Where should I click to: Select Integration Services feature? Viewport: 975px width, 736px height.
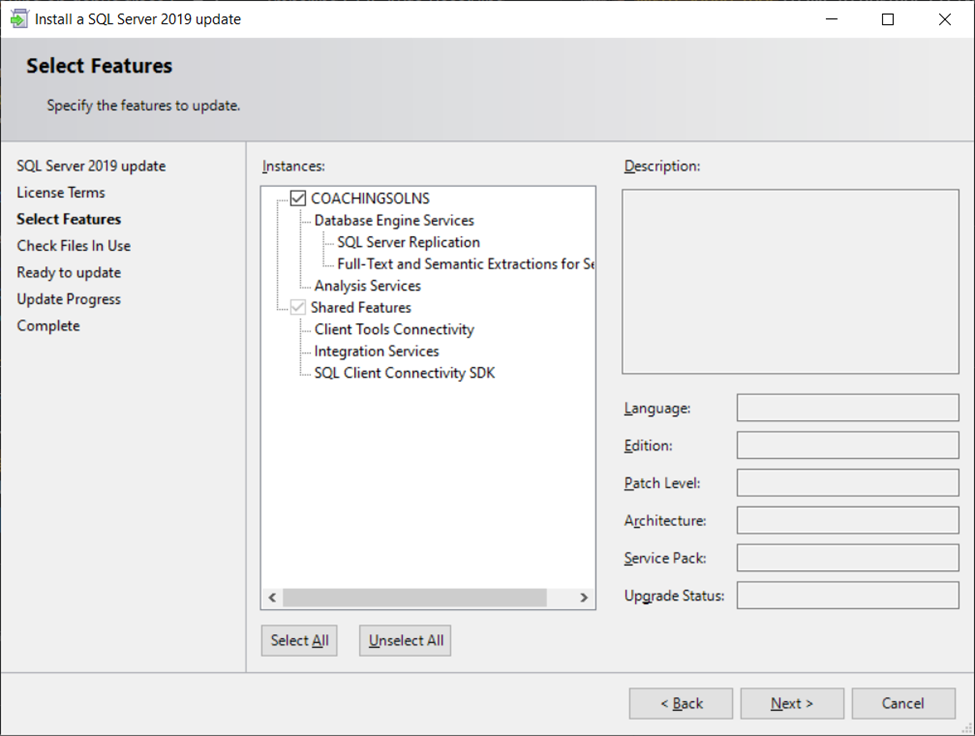tap(376, 351)
